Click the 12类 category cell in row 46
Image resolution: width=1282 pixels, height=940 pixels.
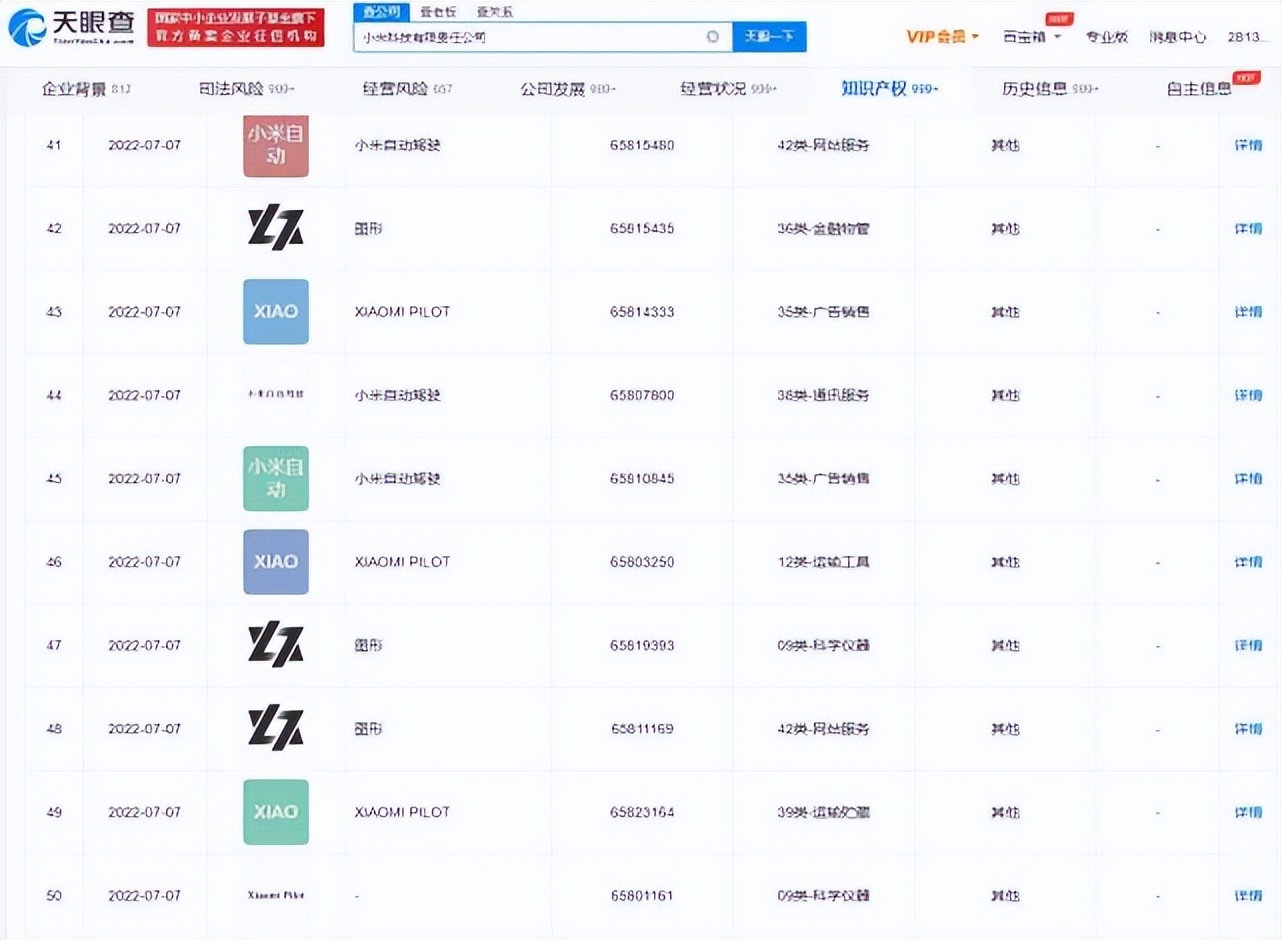(x=823, y=562)
